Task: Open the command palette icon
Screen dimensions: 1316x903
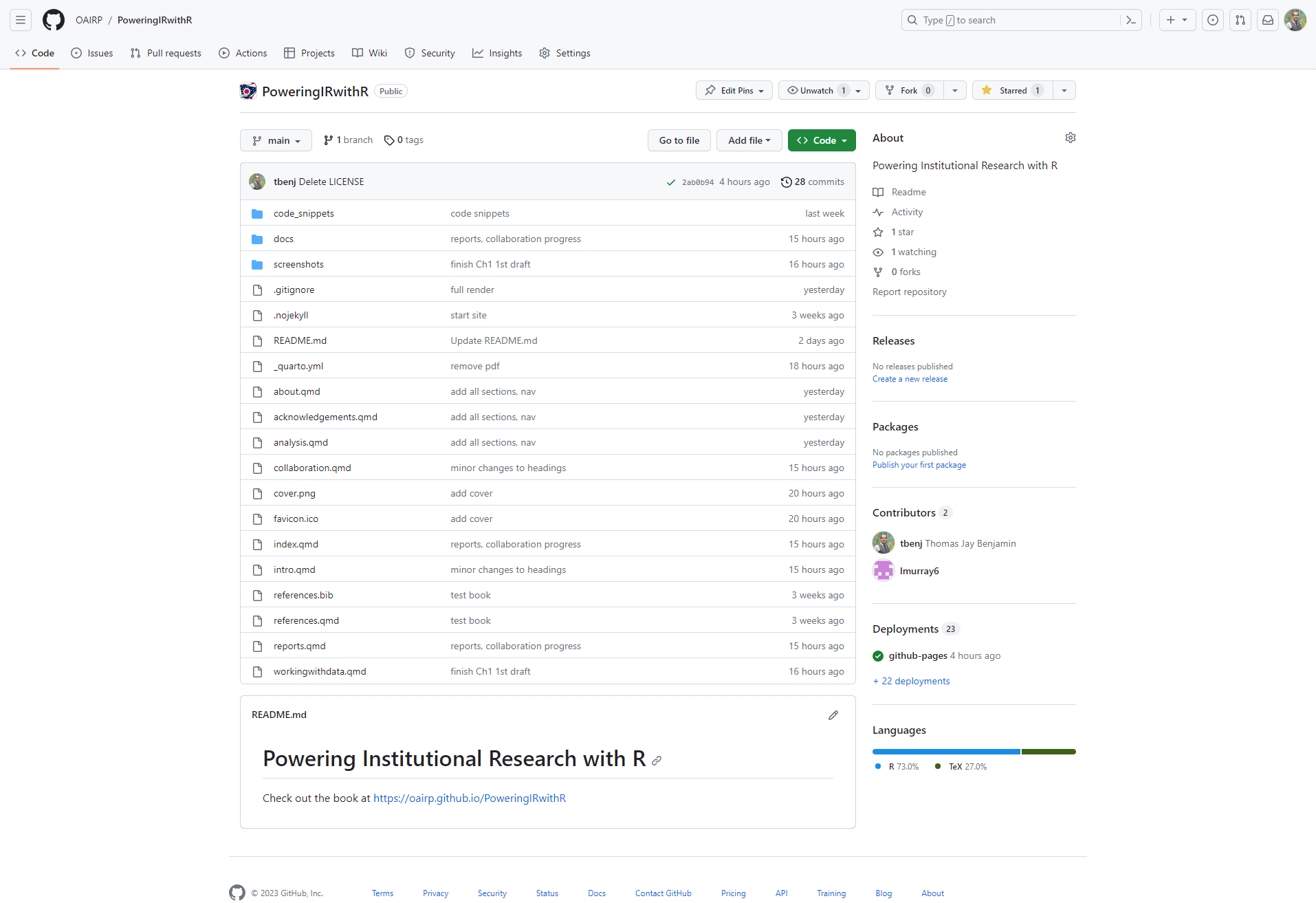Action: (1131, 20)
